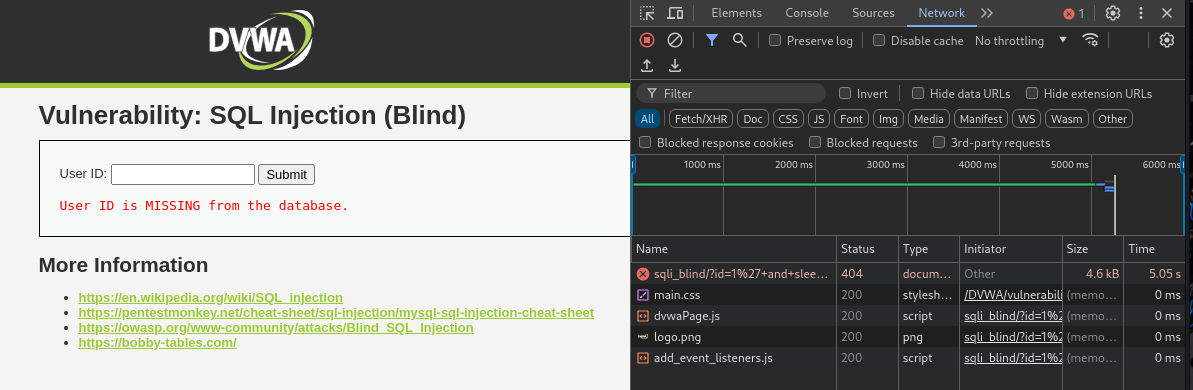Viewport: 1193px width, 390px height.
Task: Click the red error icon of sqli_blind request
Action: point(643,274)
